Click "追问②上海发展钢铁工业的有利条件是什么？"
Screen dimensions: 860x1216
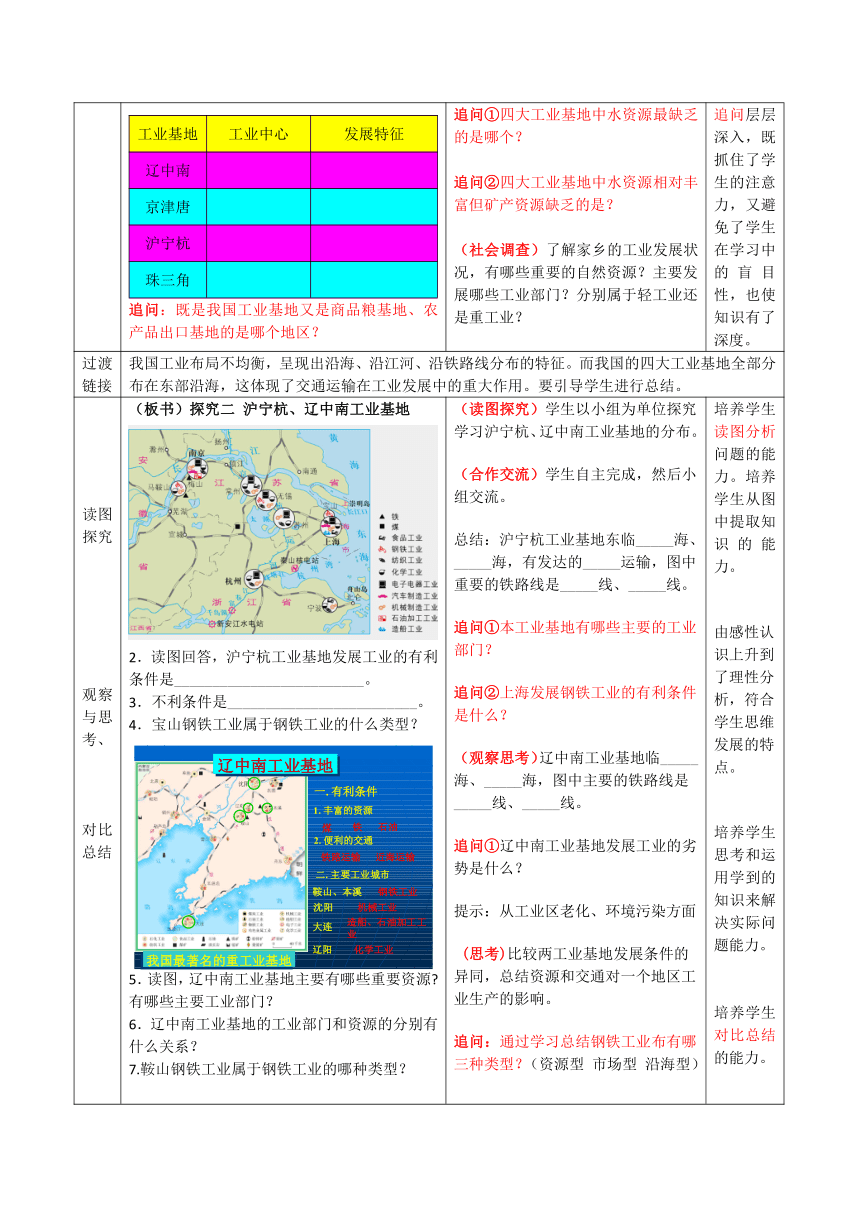(x=576, y=703)
